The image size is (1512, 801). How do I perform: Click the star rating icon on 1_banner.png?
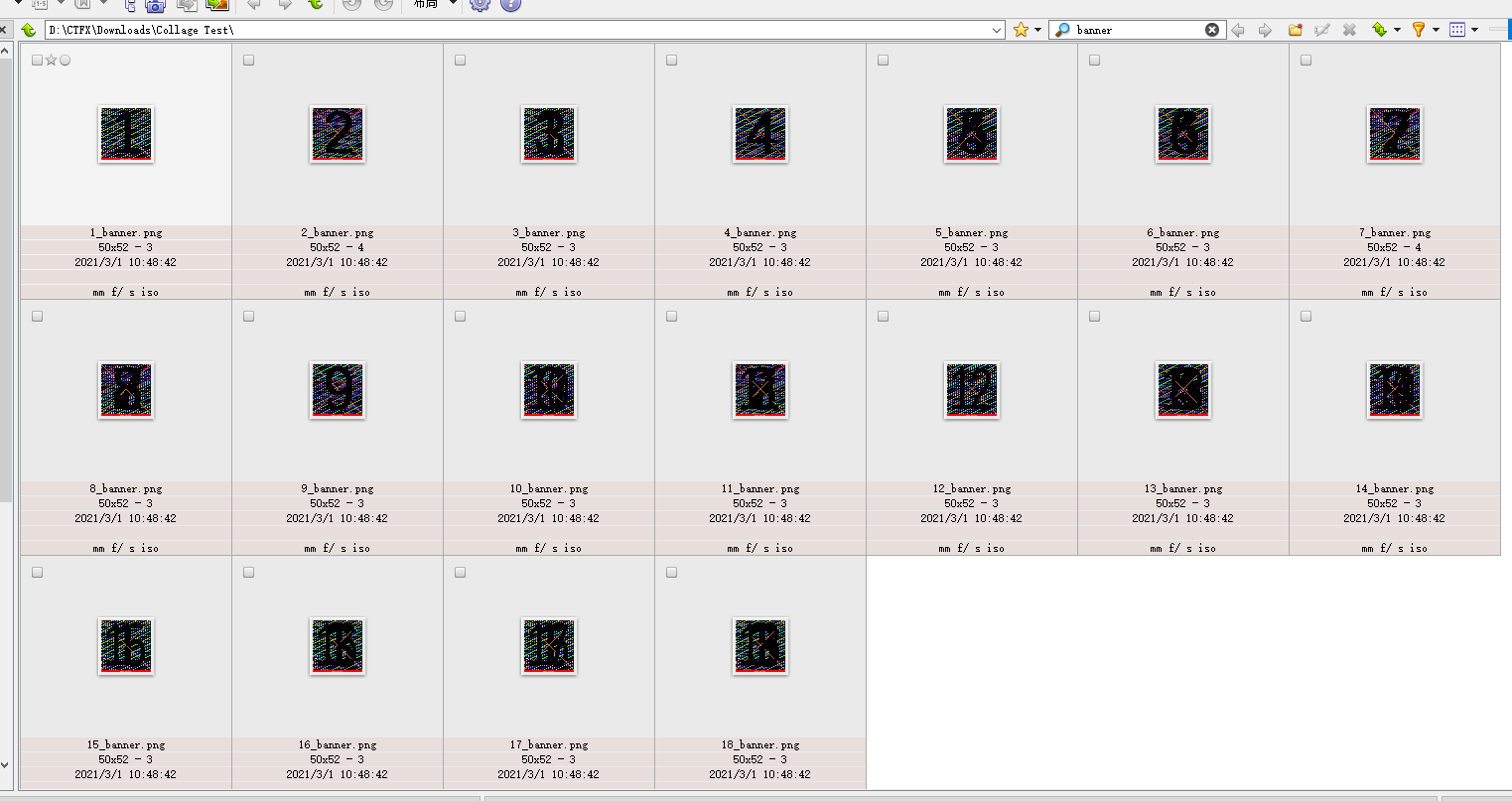(51, 61)
